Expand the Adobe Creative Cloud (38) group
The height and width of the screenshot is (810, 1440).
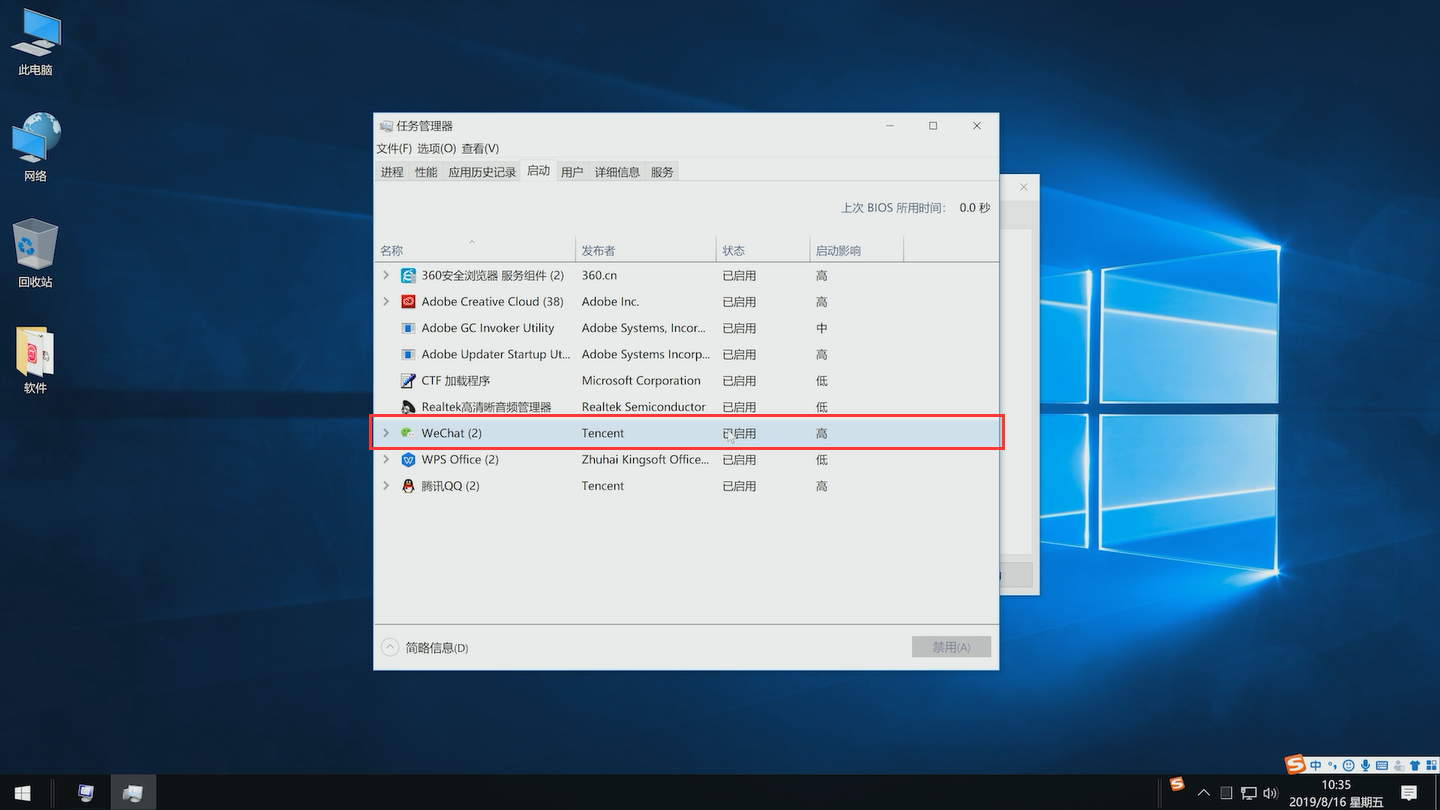(386, 301)
